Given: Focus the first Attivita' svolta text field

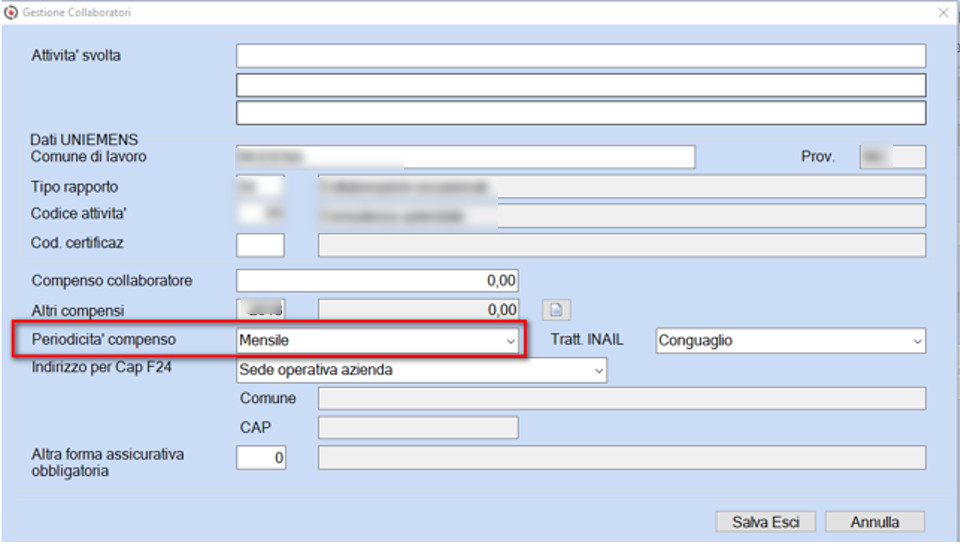Looking at the screenshot, I should pos(580,56).
